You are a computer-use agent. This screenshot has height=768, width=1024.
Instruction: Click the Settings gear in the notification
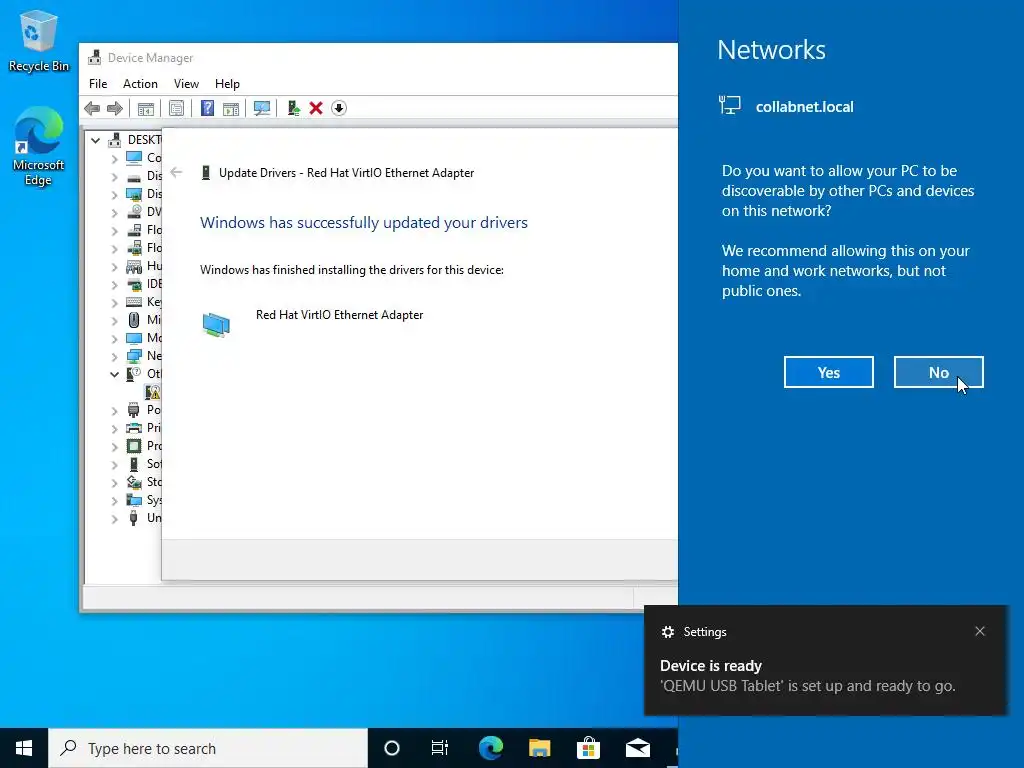pos(667,632)
